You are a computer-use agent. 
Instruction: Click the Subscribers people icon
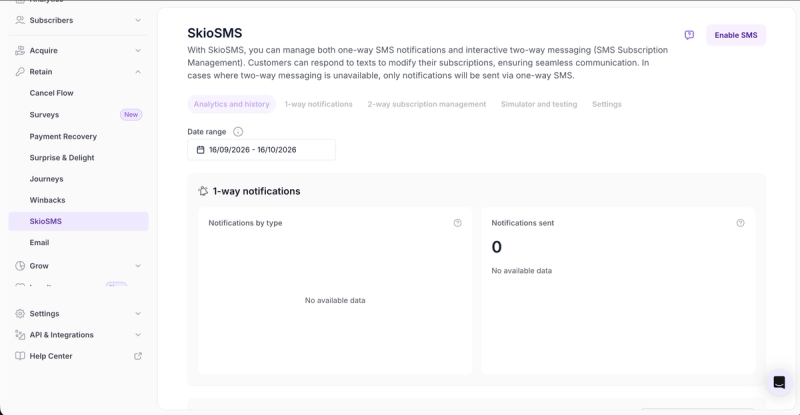(20, 20)
